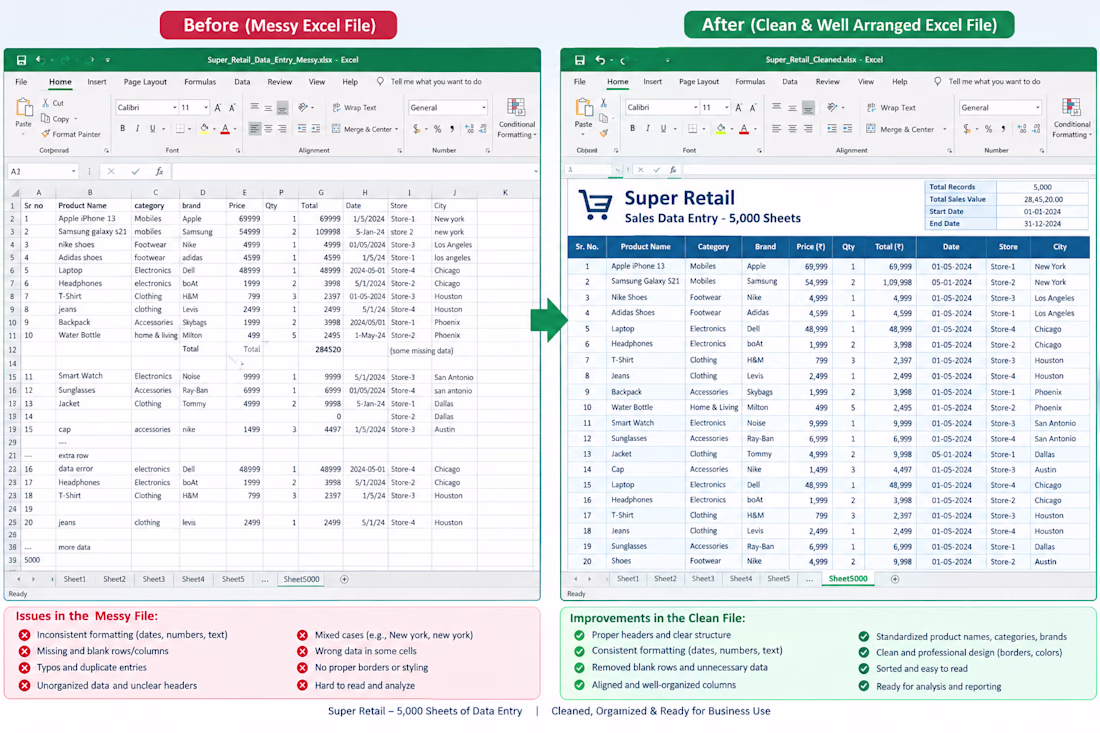Increase font size in the Messy Excel window
This screenshot has width=1100, height=733.
click(218, 107)
